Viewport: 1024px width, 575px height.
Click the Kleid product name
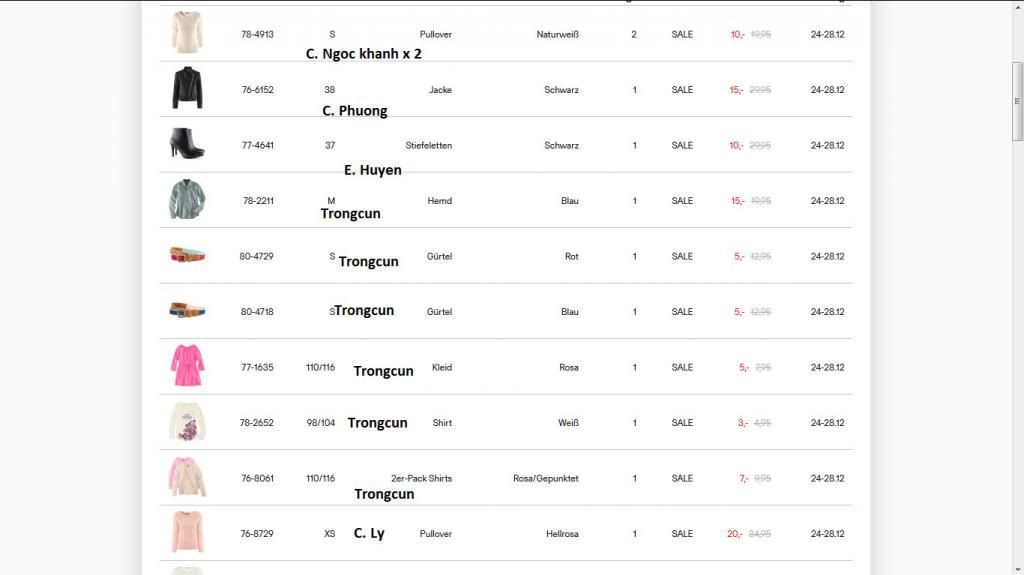coord(441,368)
